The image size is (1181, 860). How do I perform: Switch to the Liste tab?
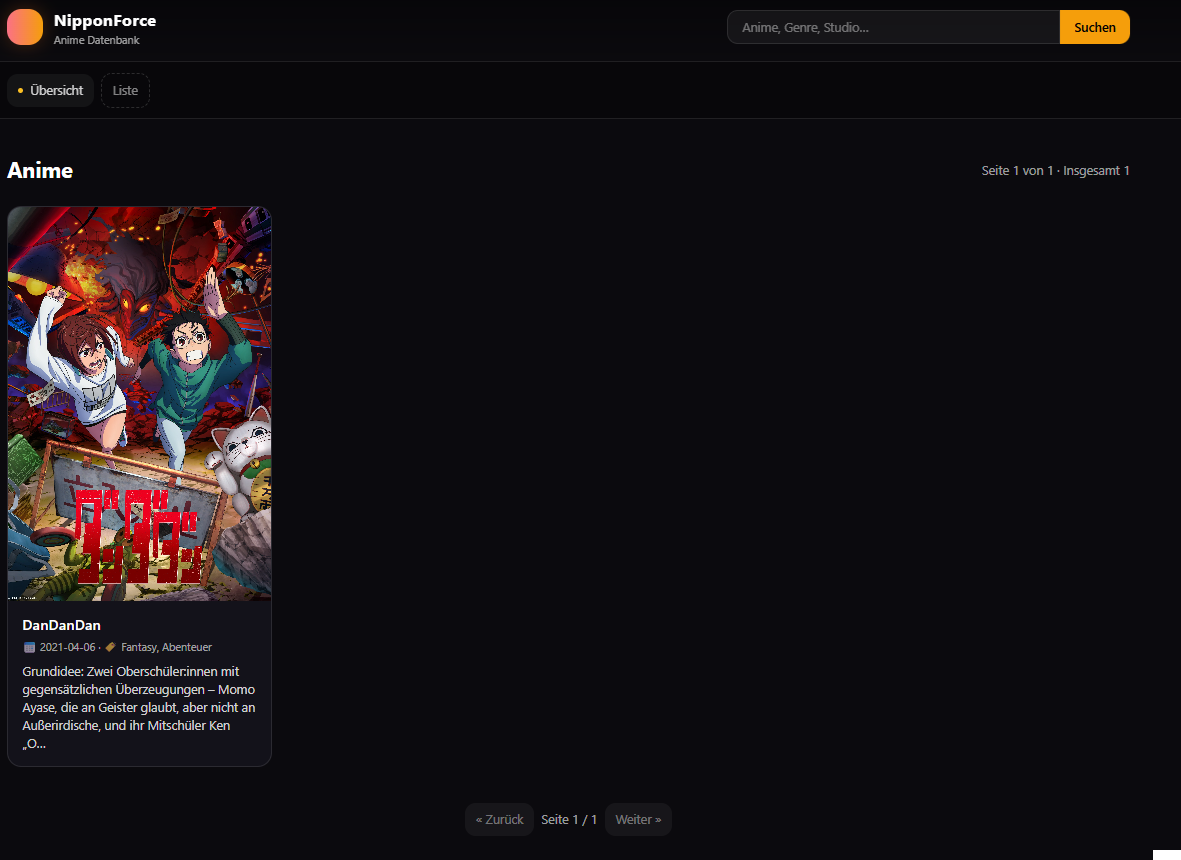125,90
